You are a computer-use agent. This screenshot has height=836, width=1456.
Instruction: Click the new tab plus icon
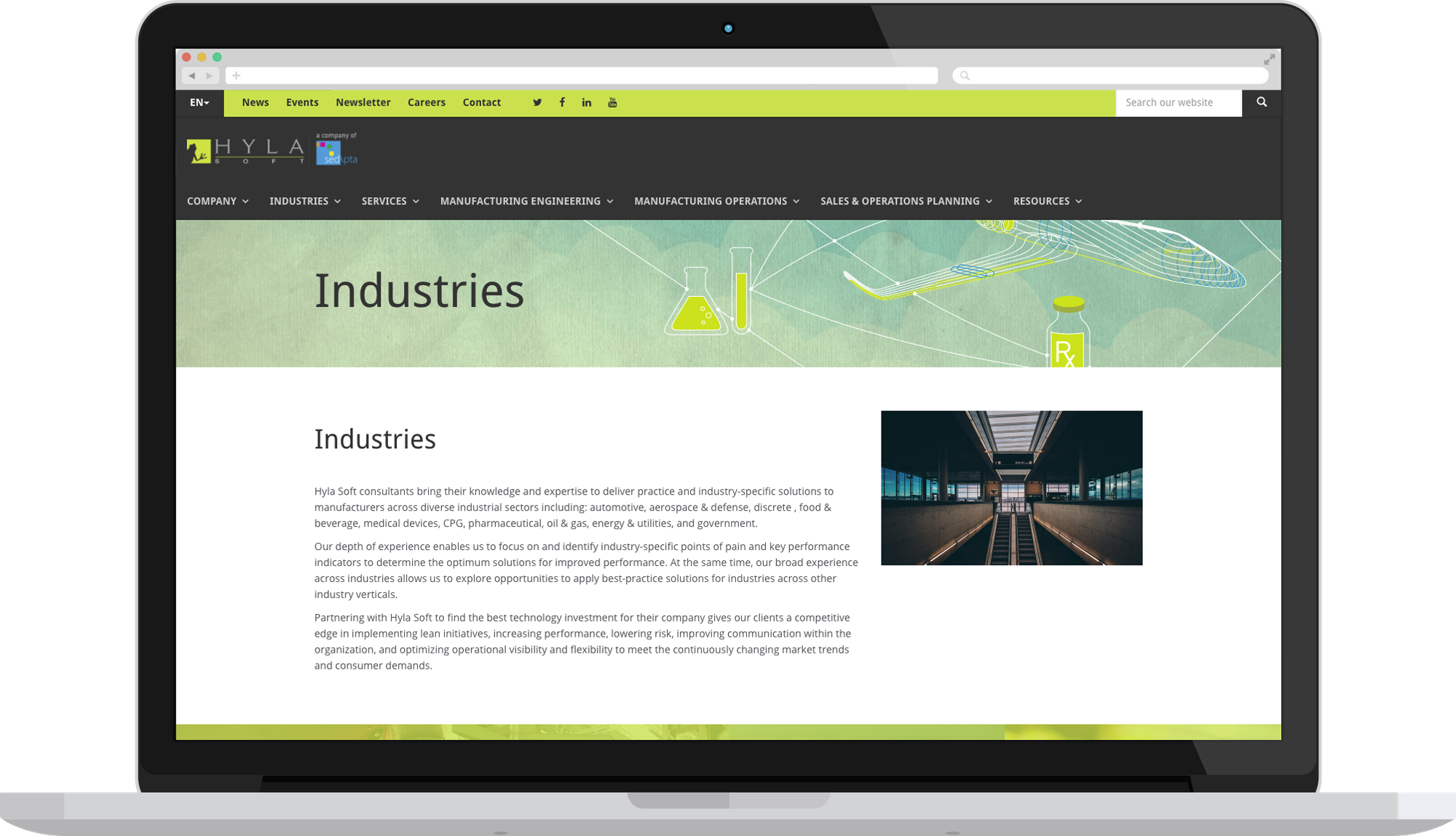point(236,76)
